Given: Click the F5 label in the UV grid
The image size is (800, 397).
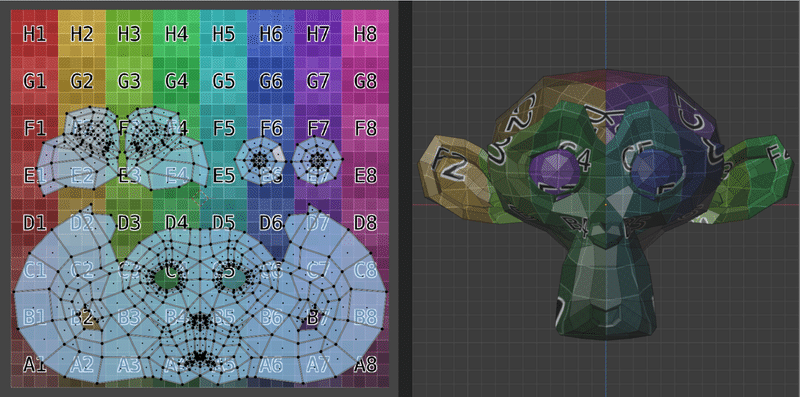Looking at the screenshot, I should [223, 128].
